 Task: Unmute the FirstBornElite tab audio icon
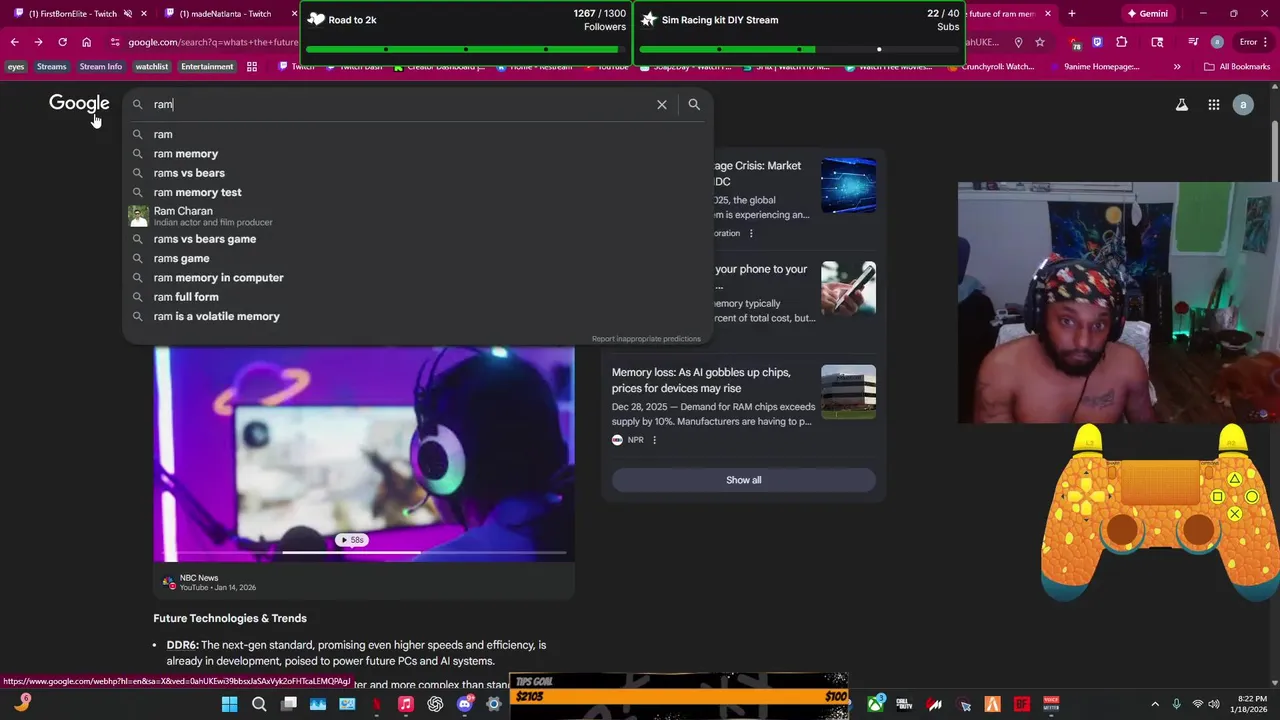click(127, 14)
